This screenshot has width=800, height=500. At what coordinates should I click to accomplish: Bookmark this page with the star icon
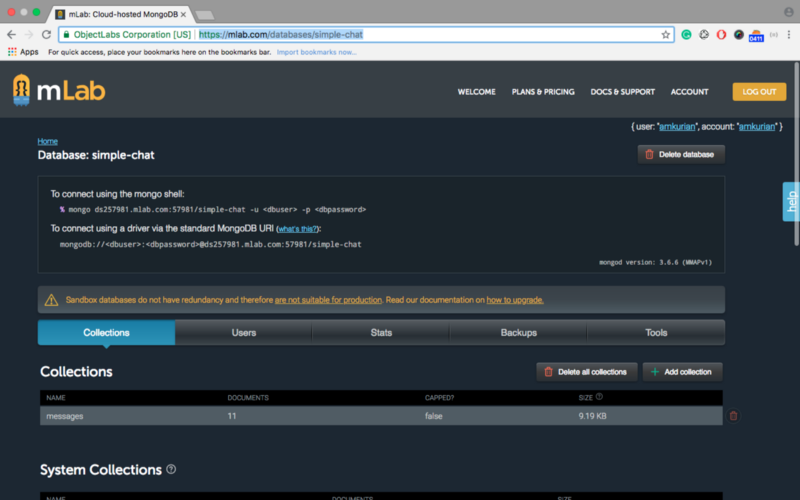pyautogui.click(x=666, y=34)
